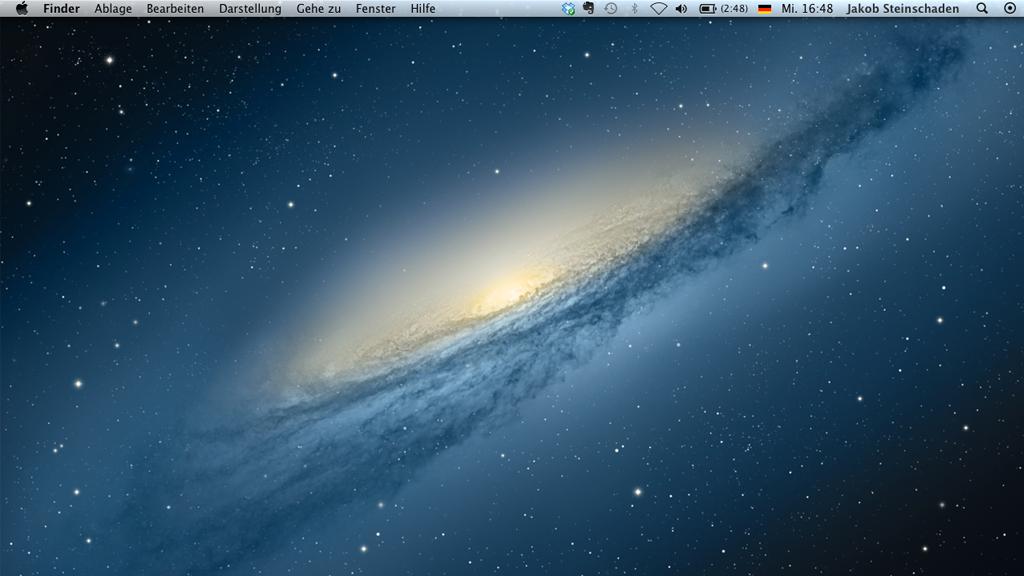Viewport: 1024px width, 576px height.
Task: Click the volume speaker icon
Action: (681, 8)
